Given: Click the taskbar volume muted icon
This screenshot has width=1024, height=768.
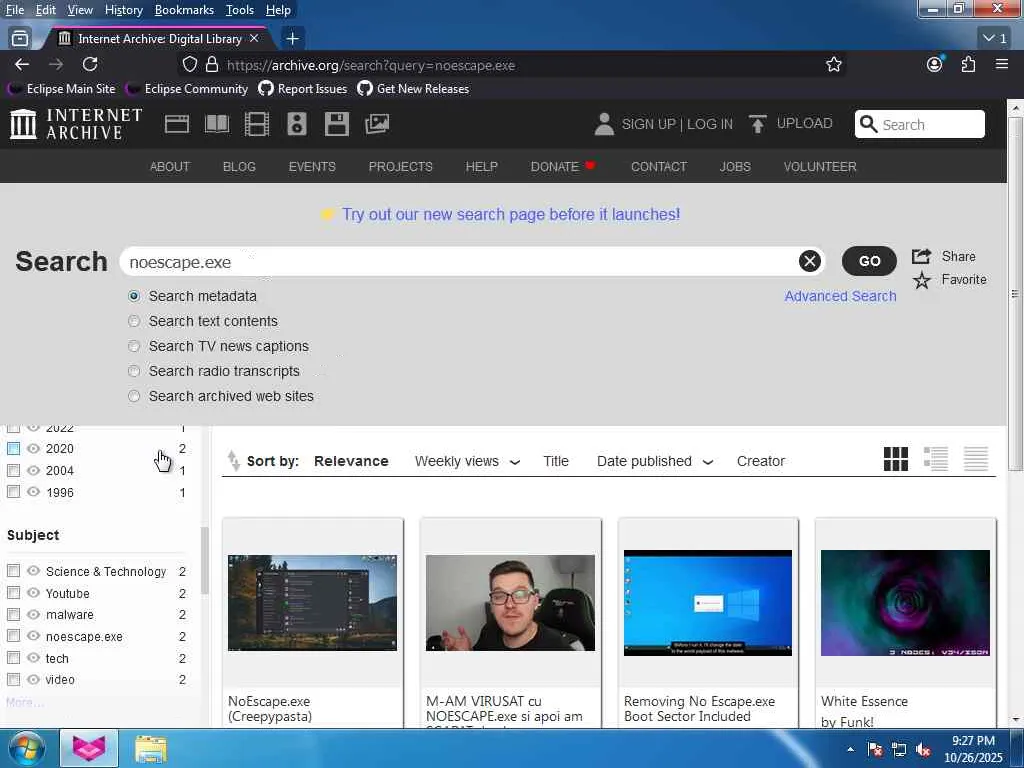Looking at the screenshot, I should pyautogui.click(x=923, y=750).
